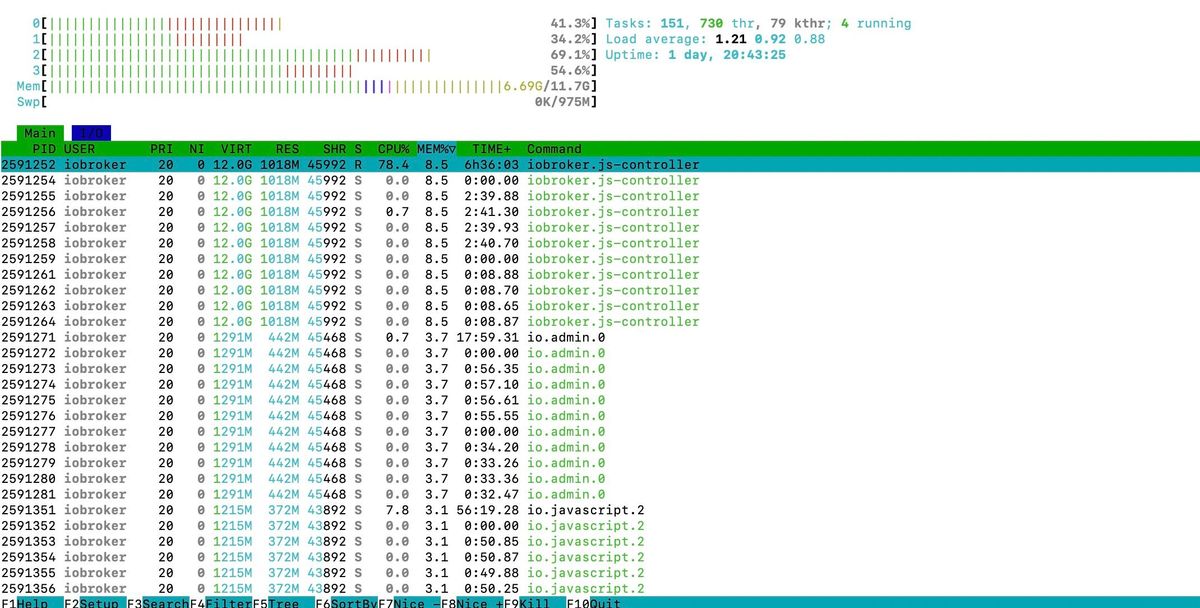The image size is (1200, 608).
Task: Open the F6 SortBy menu
Action: point(346,602)
